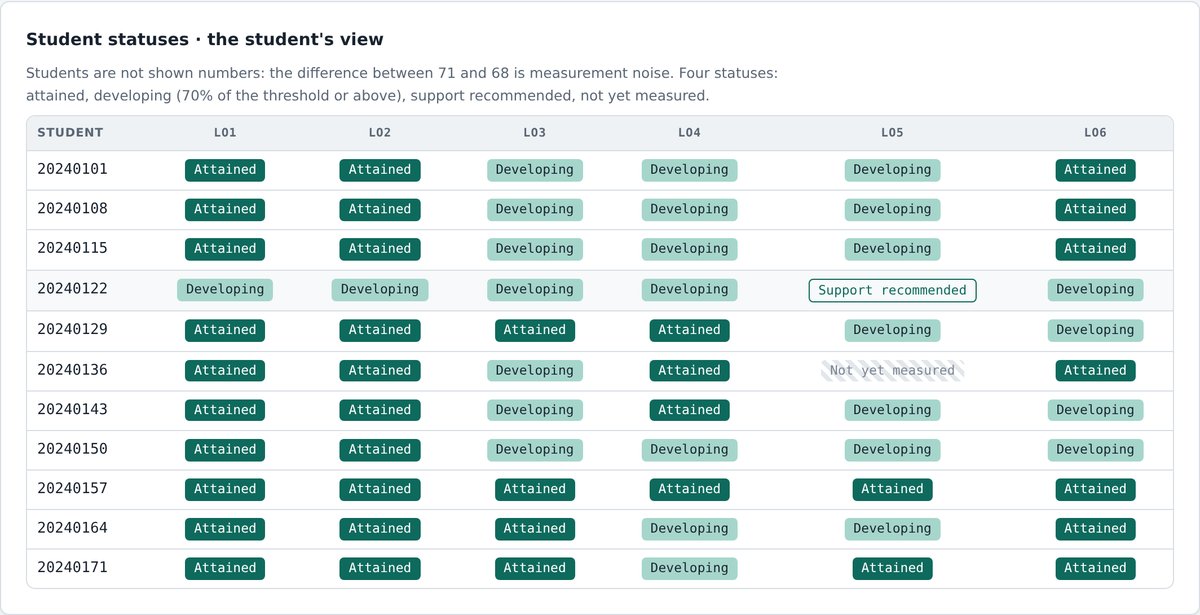1200x615 pixels.
Task: Click the L01 Attained badge for student 20240171
Action: tap(225, 568)
